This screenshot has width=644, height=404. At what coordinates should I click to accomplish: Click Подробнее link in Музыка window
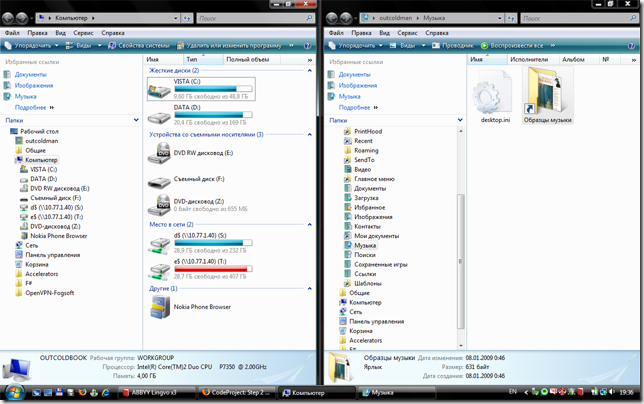click(354, 108)
